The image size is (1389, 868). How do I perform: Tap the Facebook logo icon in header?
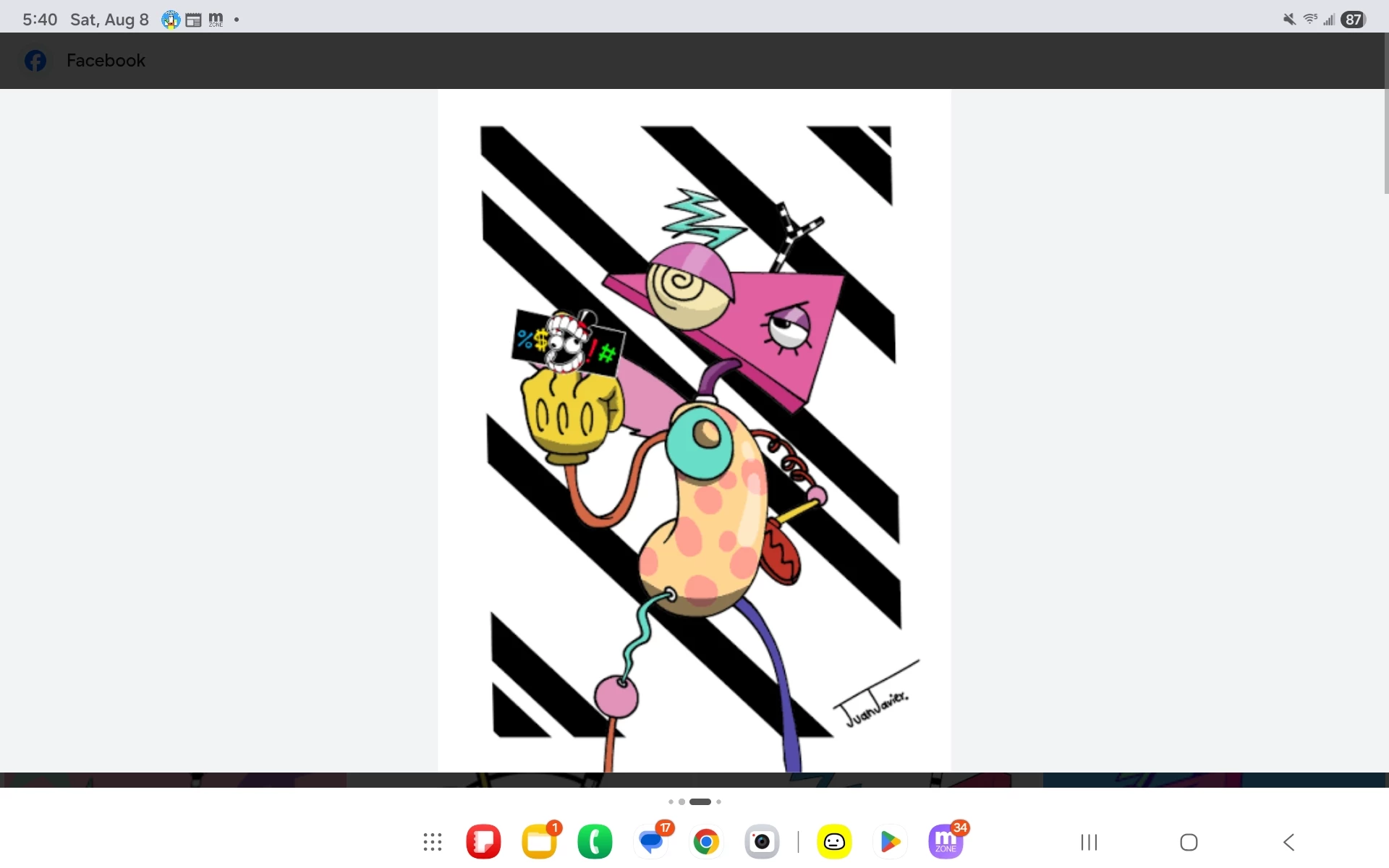[x=35, y=61]
